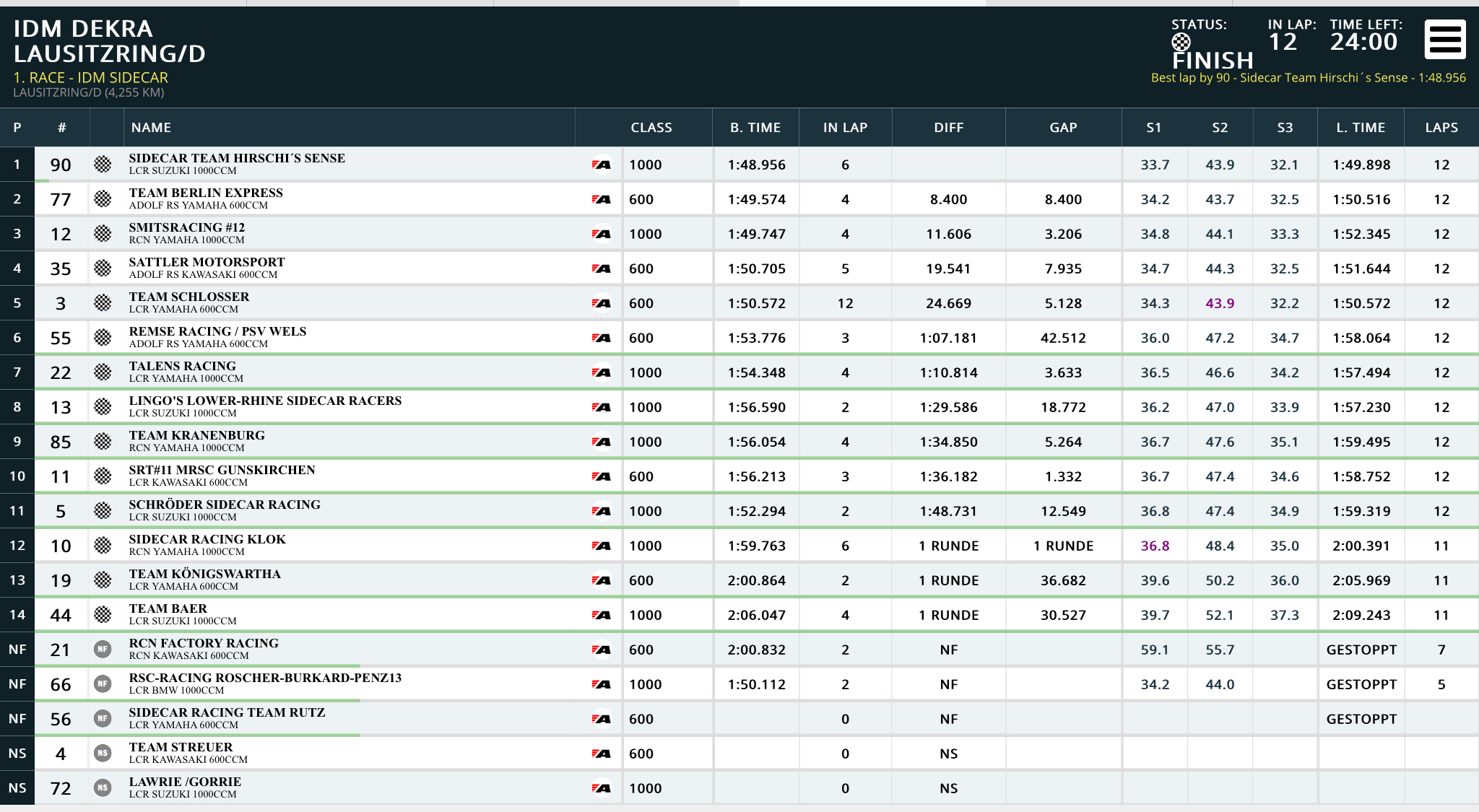The width and height of the screenshot is (1479, 812).
Task: Click NF status badge for RCN Factory Racing
Action: pyautogui.click(x=103, y=650)
